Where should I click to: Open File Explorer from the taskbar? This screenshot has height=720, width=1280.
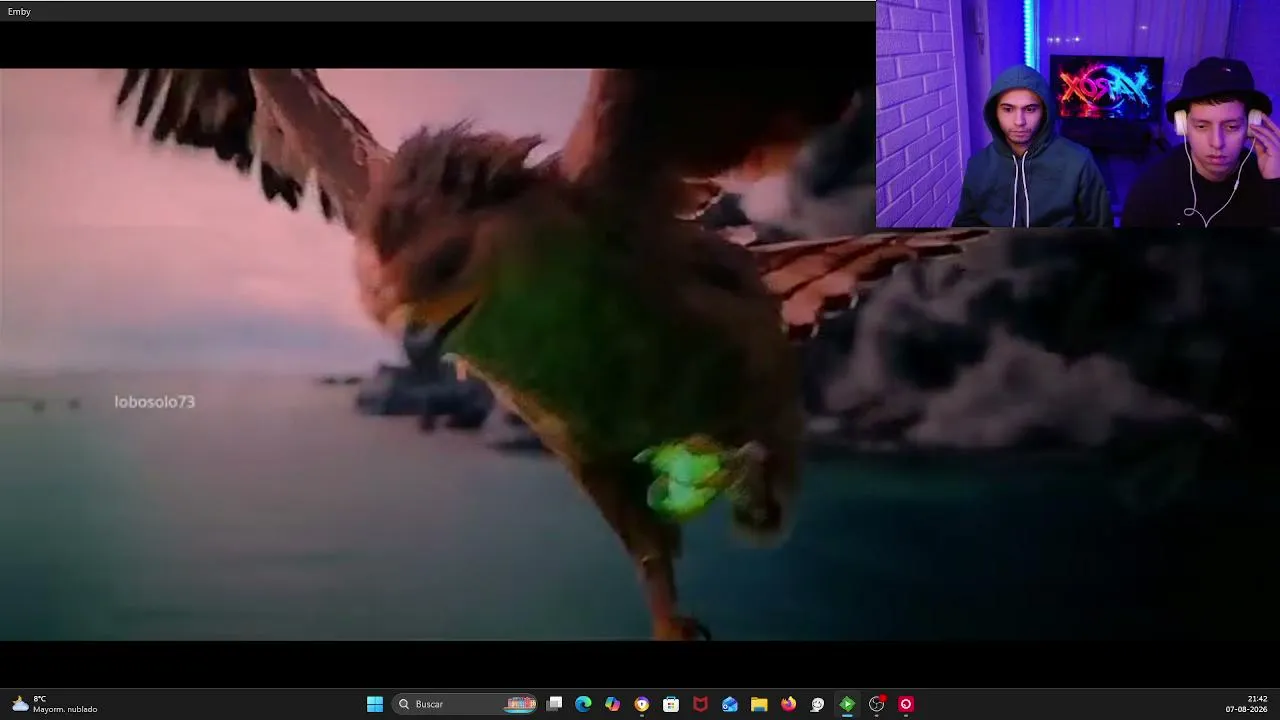[759, 704]
